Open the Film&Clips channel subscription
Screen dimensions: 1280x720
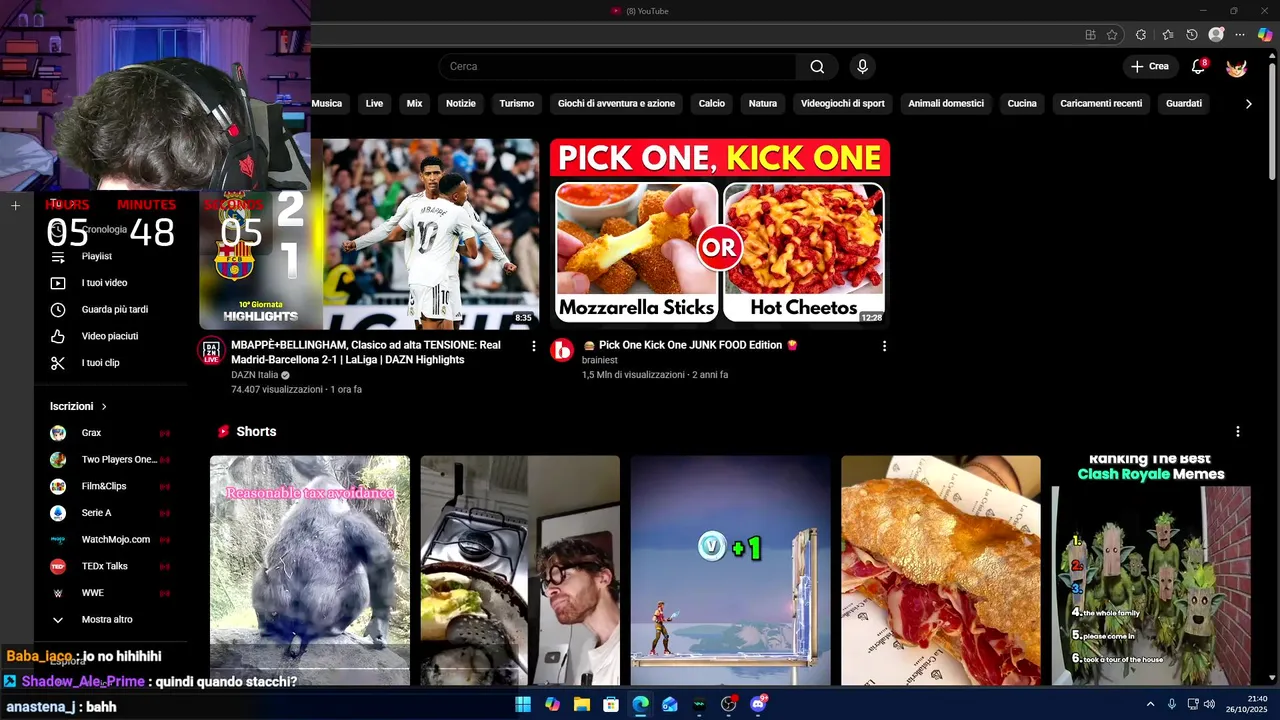pyautogui.click(x=110, y=486)
